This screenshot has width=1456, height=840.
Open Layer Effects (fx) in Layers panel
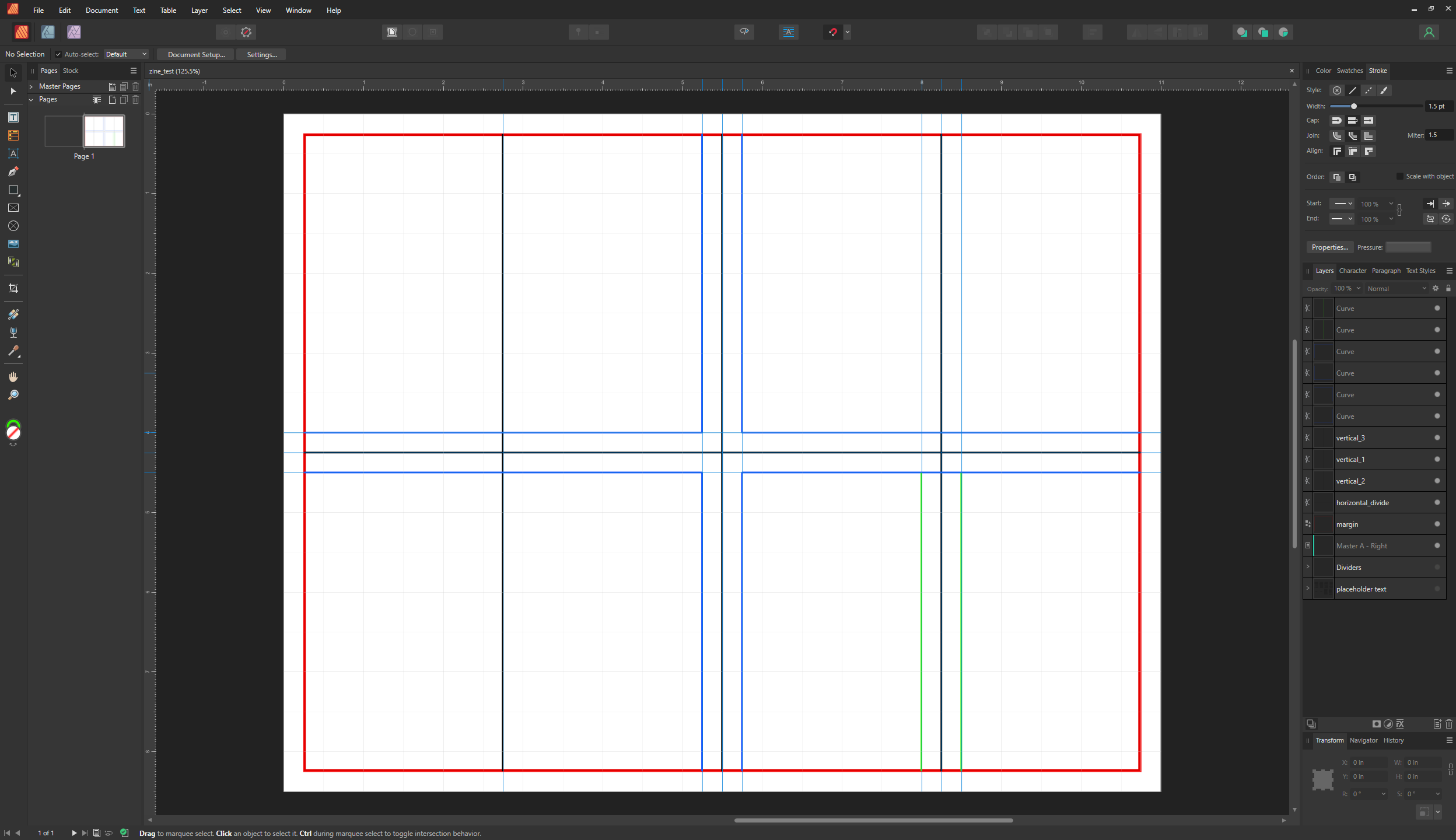coord(1400,724)
